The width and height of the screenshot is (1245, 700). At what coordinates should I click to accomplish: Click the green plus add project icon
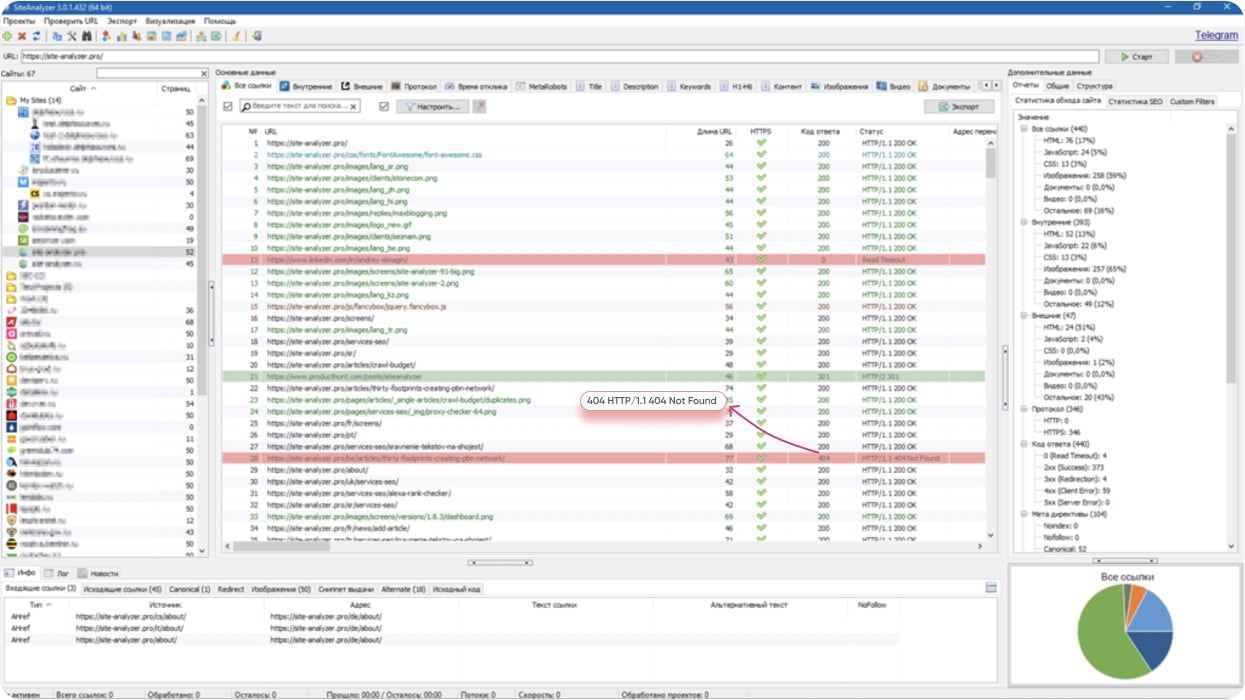tap(8, 36)
